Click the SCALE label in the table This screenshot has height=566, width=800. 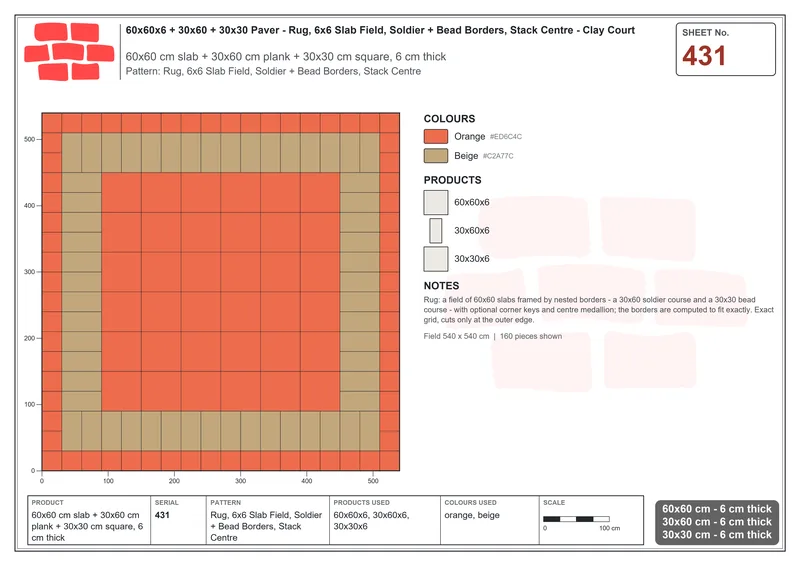pyautogui.click(x=554, y=503)
